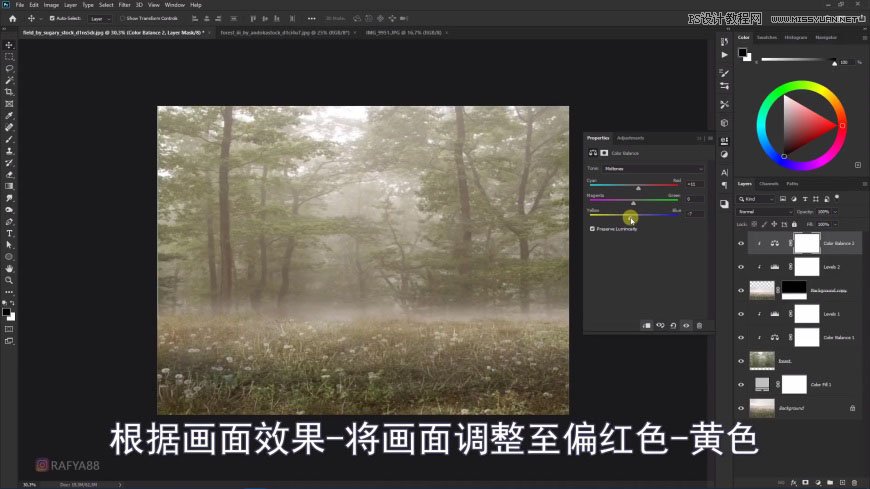Click the Cyan-Red slider handle
The height and width of the screenshot is (489, 870).
point(638,188)
